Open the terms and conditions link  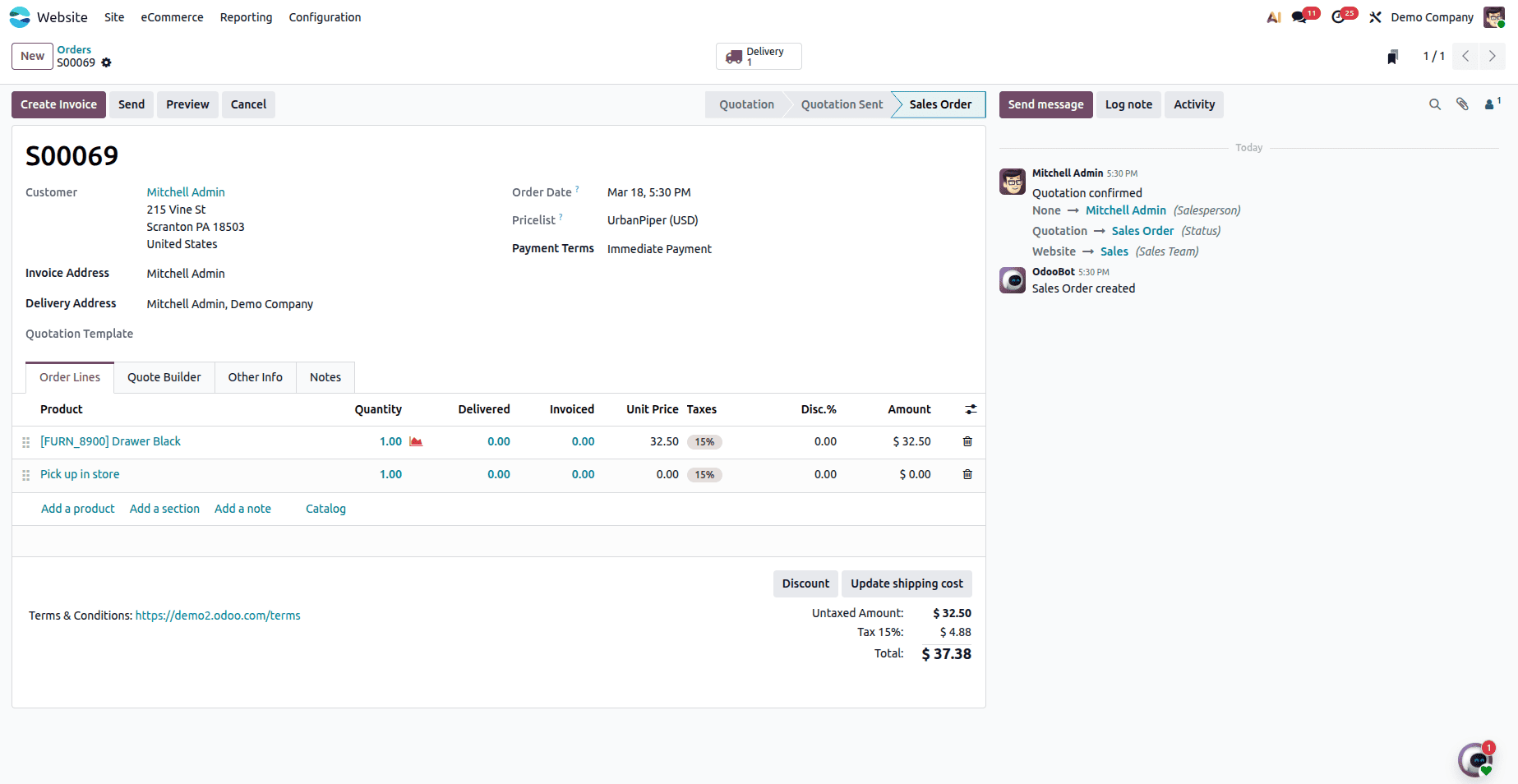[217, 615]
